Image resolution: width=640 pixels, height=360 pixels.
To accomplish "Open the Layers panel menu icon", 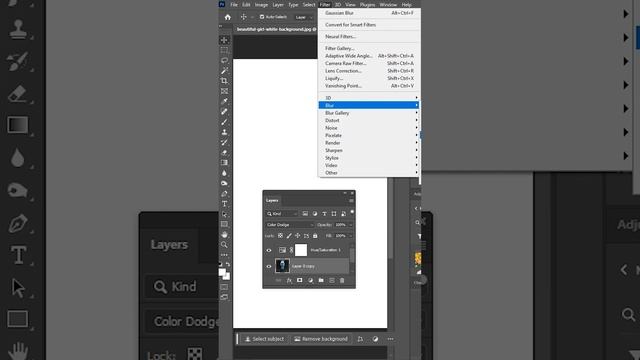I will (351, 200).
